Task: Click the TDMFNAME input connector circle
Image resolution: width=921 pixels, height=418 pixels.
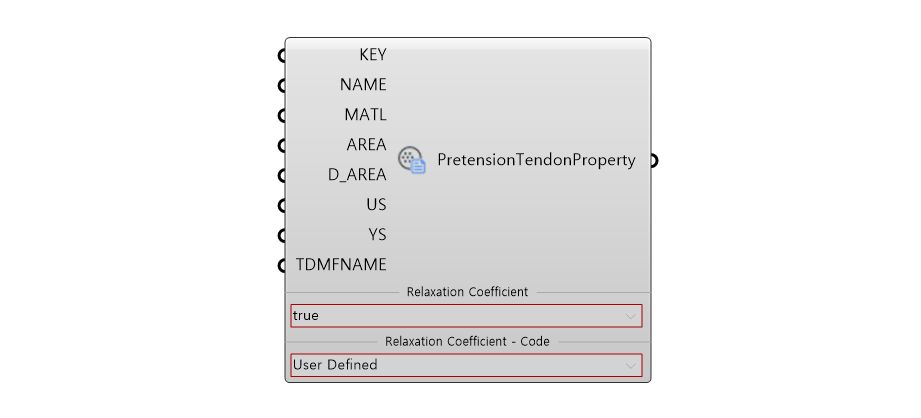Action: pyautogui.click(x=282, y=265)
